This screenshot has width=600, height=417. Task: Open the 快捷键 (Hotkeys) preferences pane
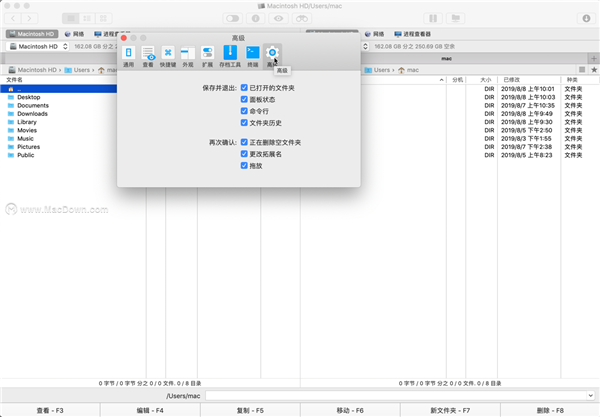168,54
